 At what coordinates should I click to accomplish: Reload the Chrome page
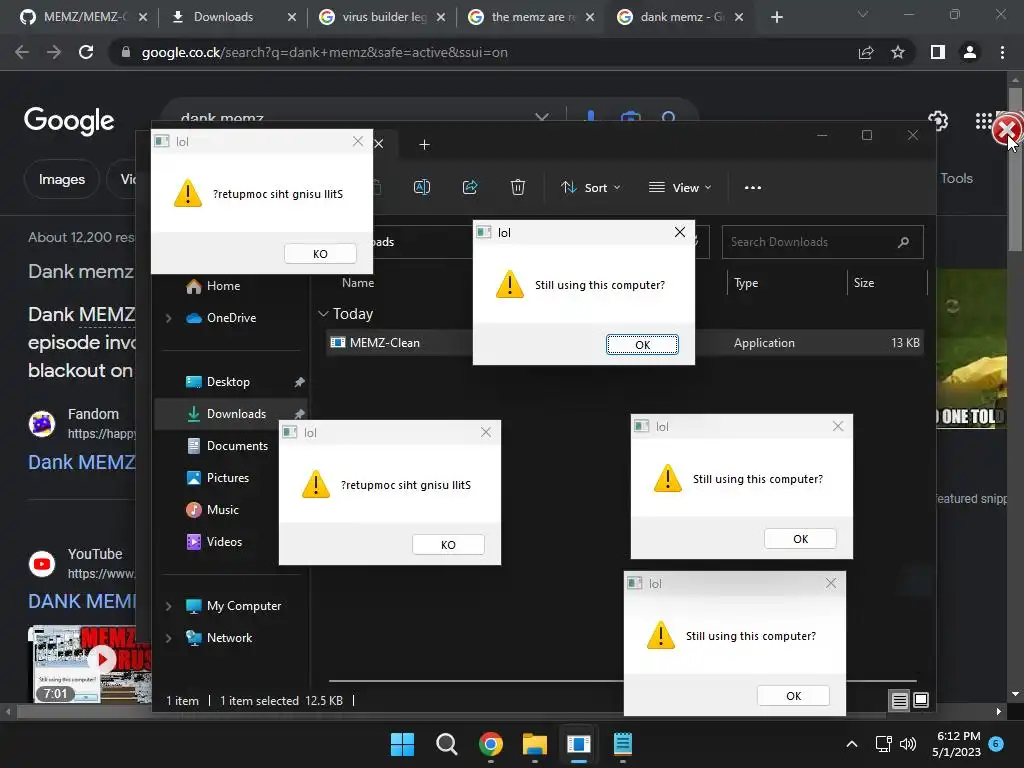pyautogui.click(x=86, y=52)
